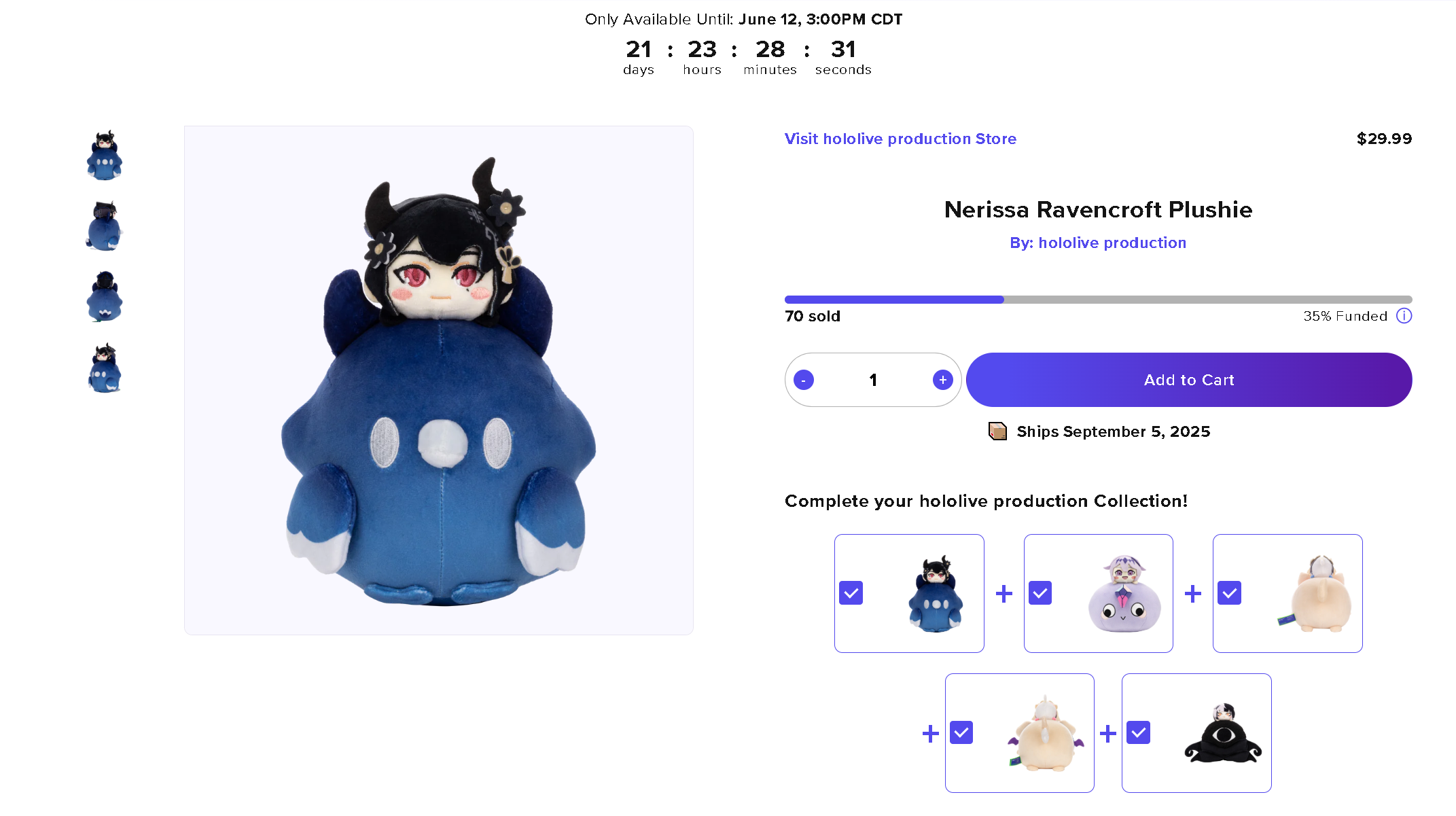
Task: Click the quantity number field
Action: pos(873,380)
